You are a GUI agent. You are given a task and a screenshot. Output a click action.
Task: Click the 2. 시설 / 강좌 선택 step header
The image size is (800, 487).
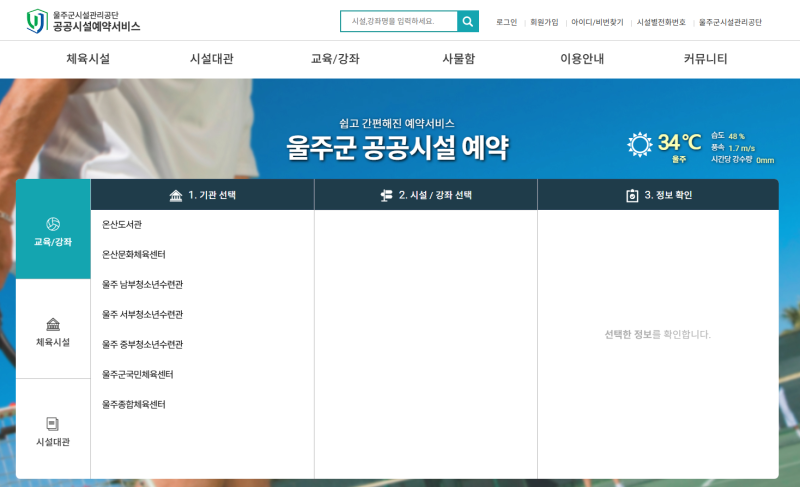[426, 195]
